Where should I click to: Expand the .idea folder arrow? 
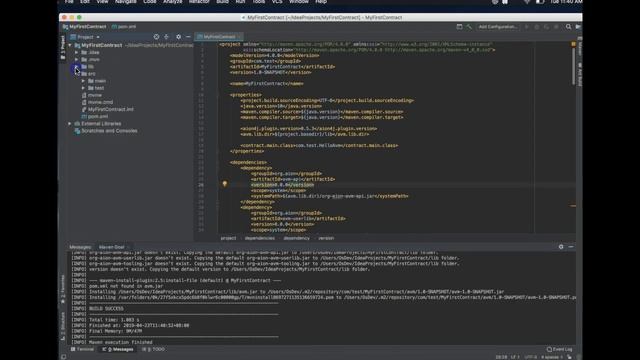point(77,52)
